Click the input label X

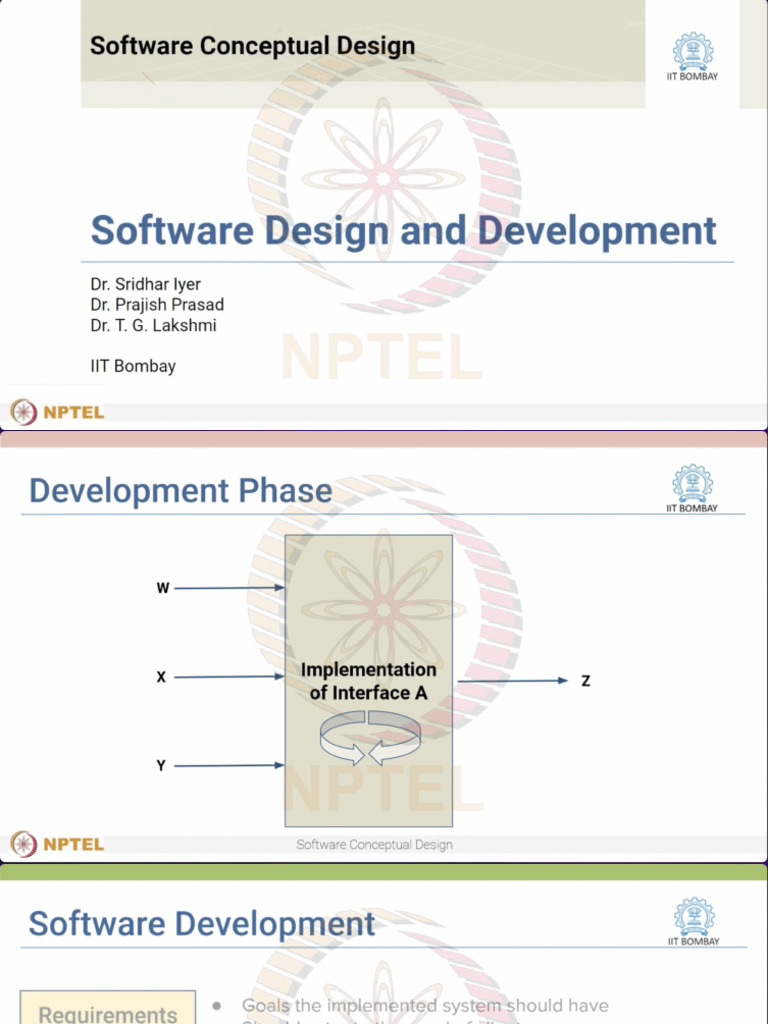point(161,677)
